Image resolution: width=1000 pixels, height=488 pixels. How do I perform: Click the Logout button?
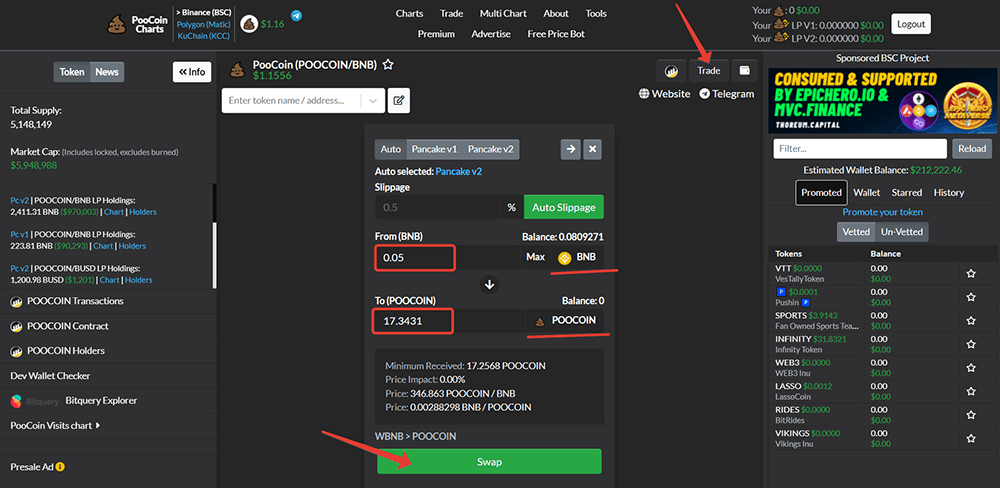coord(911,24)
